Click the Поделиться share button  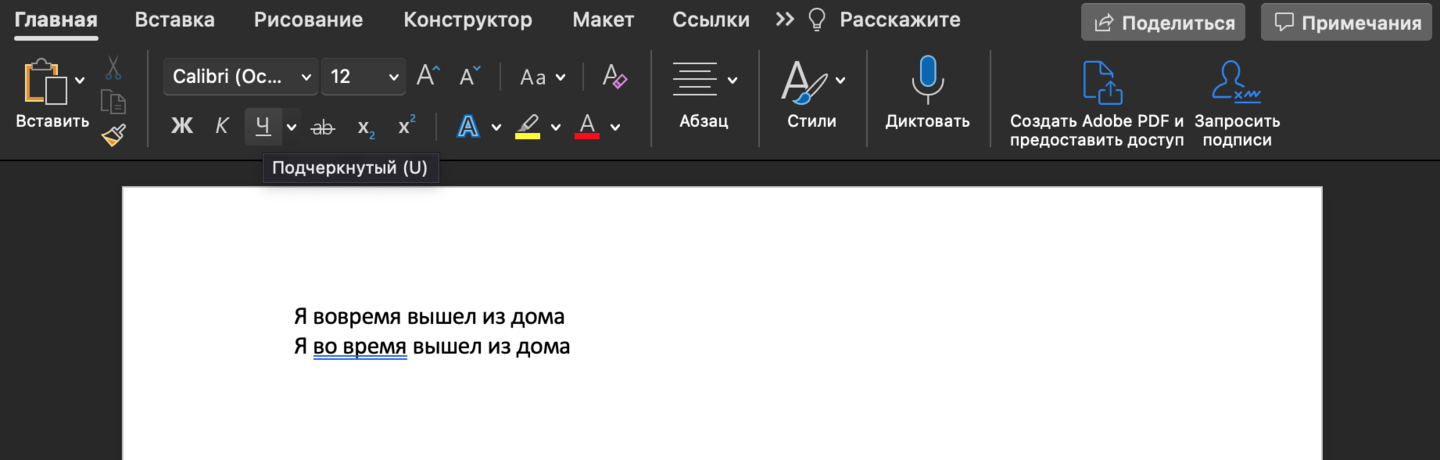[x=1163, y=22]
